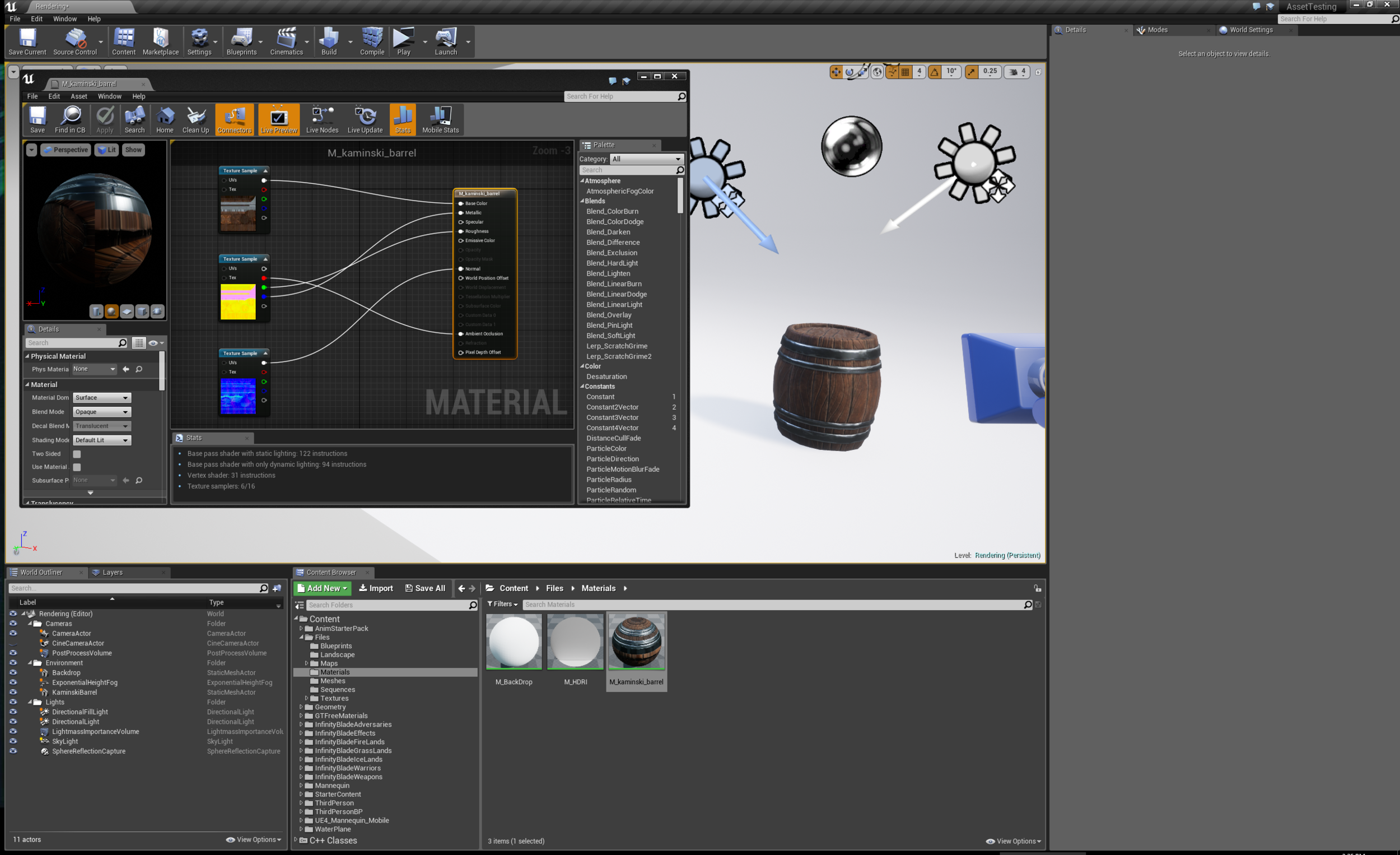
Task: Click the Import button
Action: 376,588
